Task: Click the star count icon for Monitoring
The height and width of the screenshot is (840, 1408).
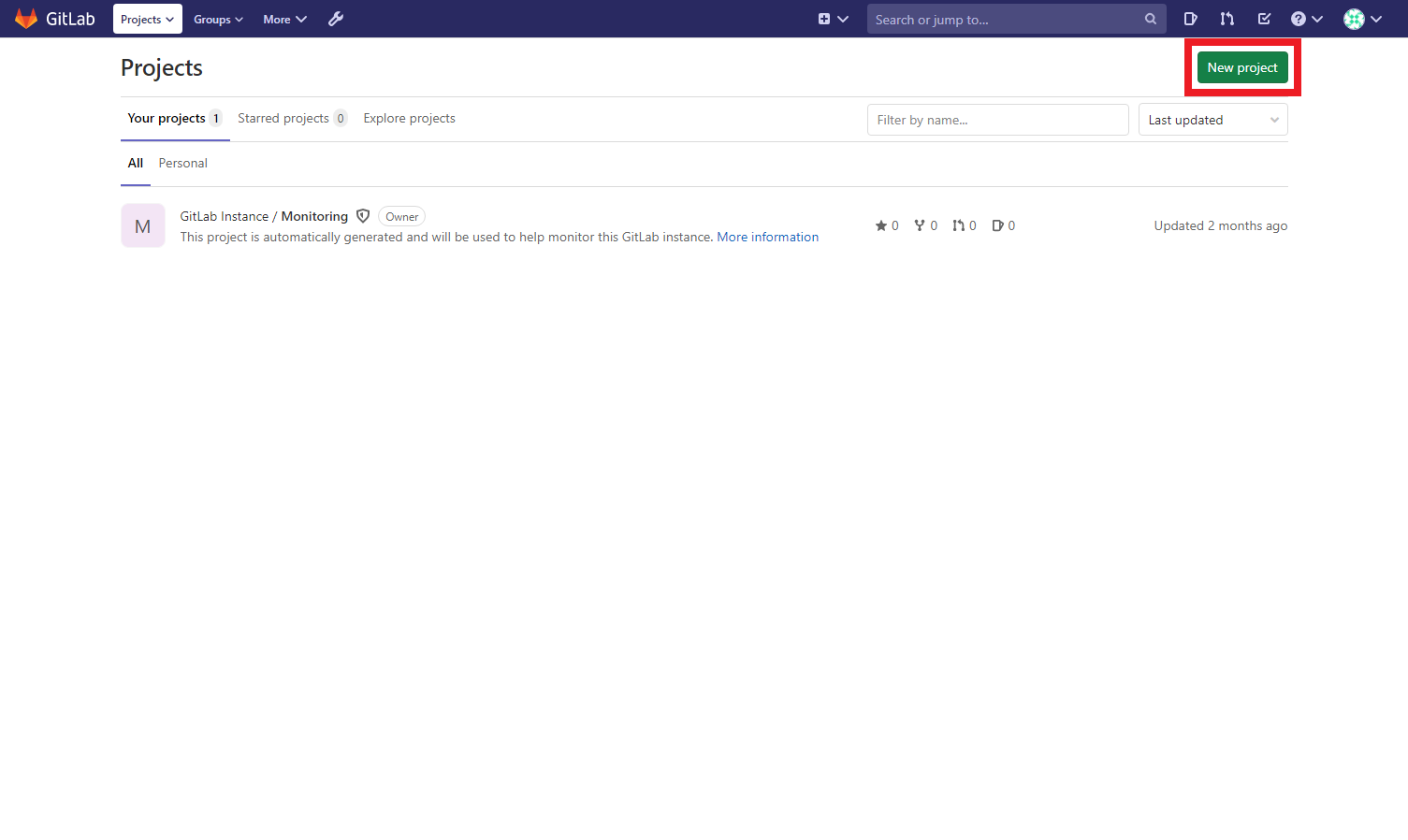Action: point(880,225)
